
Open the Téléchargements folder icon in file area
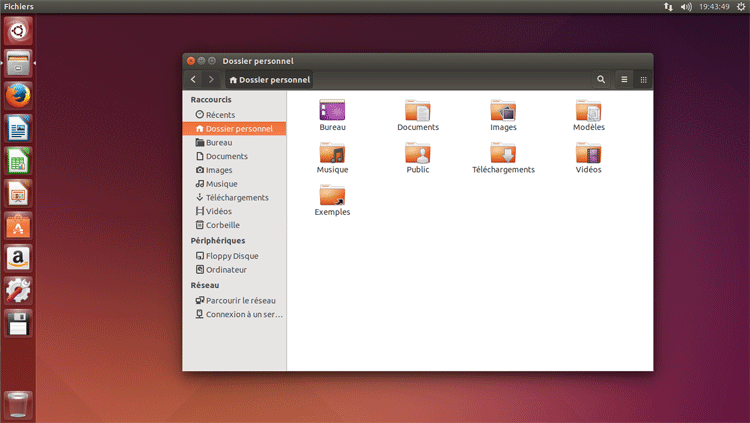tap(503, 153)
